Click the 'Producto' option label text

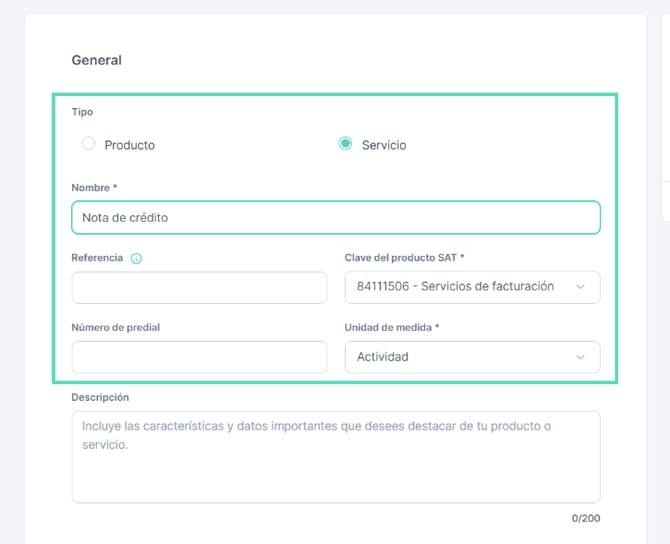pos(129,145)
